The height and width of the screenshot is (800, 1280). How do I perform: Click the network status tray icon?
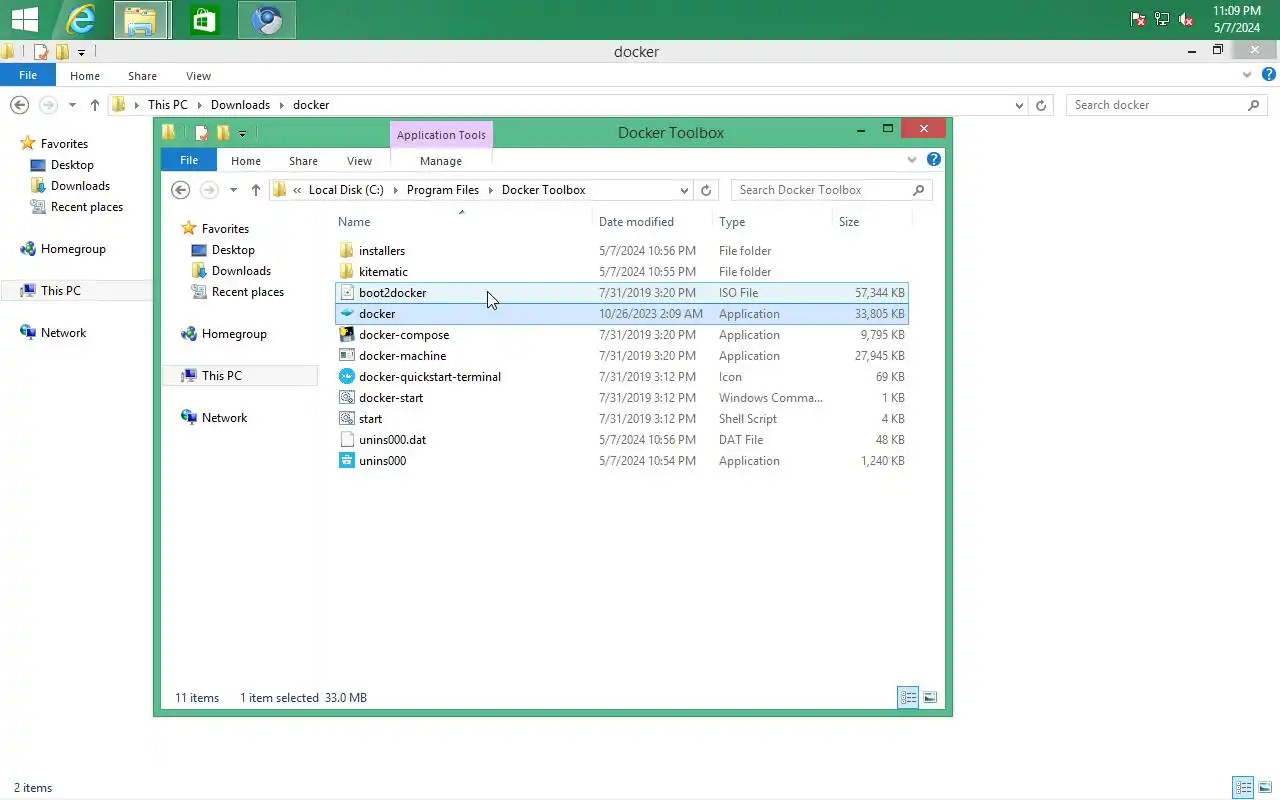click(x=1162, y=20)
